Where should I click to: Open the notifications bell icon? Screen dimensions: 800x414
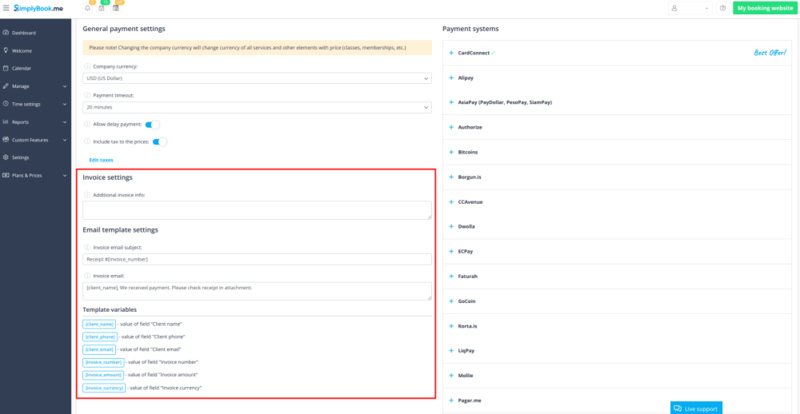tap(88, 8)
